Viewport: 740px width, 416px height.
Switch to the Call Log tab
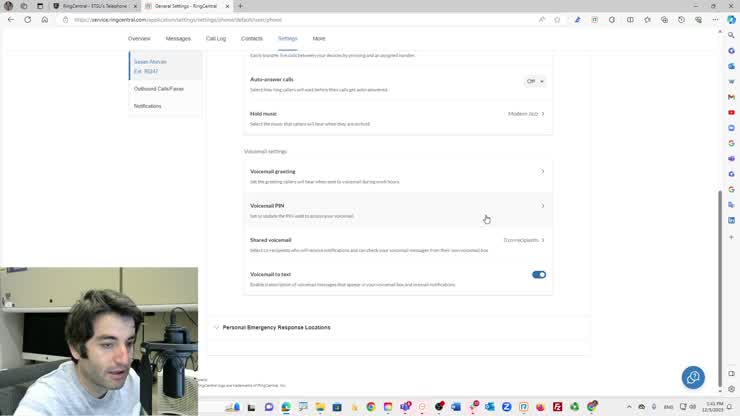(215, 38)
